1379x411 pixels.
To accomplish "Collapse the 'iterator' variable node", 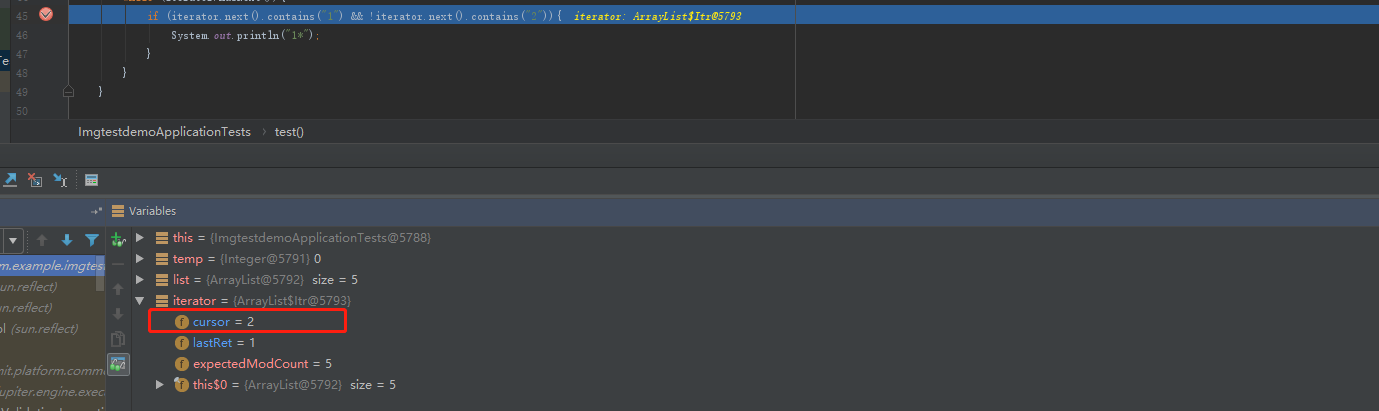I will [x=140, y=301].
